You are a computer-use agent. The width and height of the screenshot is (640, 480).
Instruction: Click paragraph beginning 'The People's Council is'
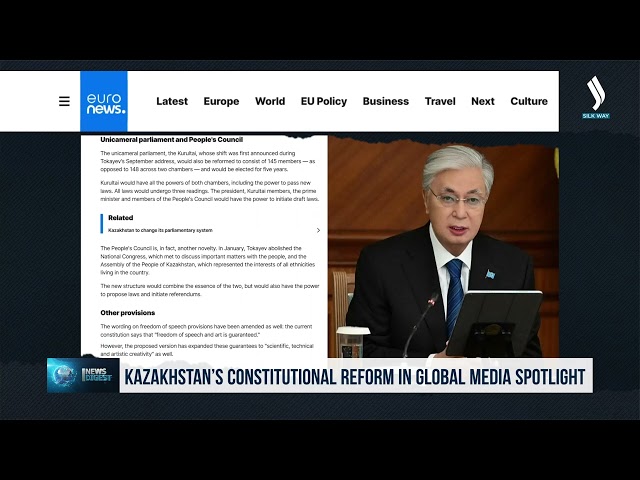pos(208,260)
